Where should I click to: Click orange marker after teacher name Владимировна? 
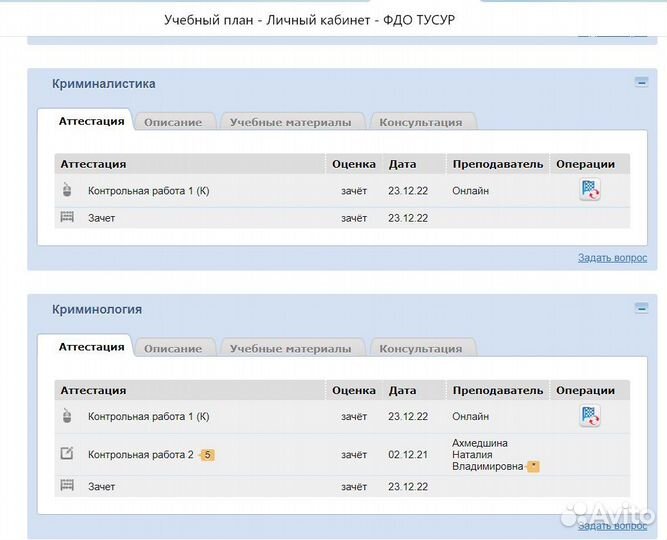[533, 466]
